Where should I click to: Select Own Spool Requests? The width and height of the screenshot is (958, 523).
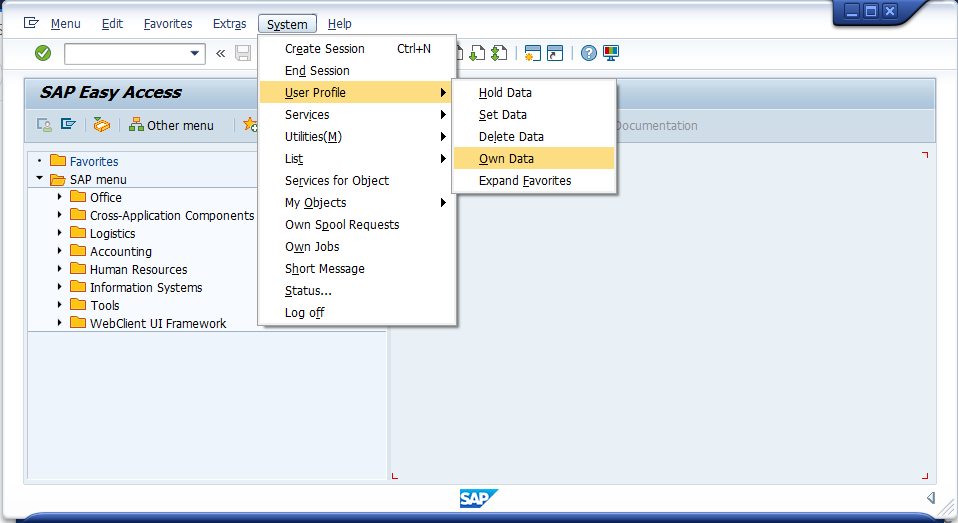tap(357, 225)
